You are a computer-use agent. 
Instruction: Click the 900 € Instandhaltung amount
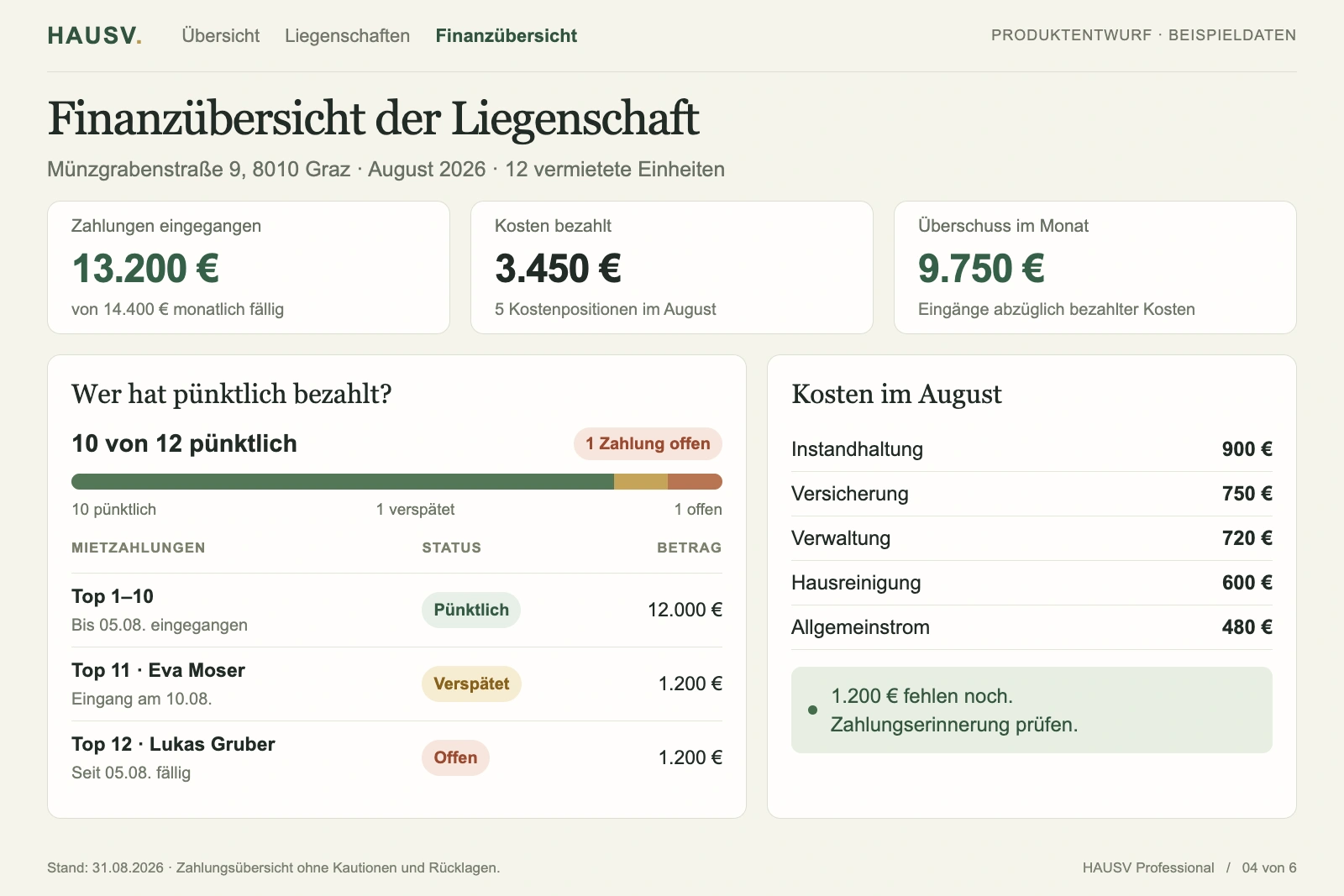pyautogui.click(x=1247, y=449)
